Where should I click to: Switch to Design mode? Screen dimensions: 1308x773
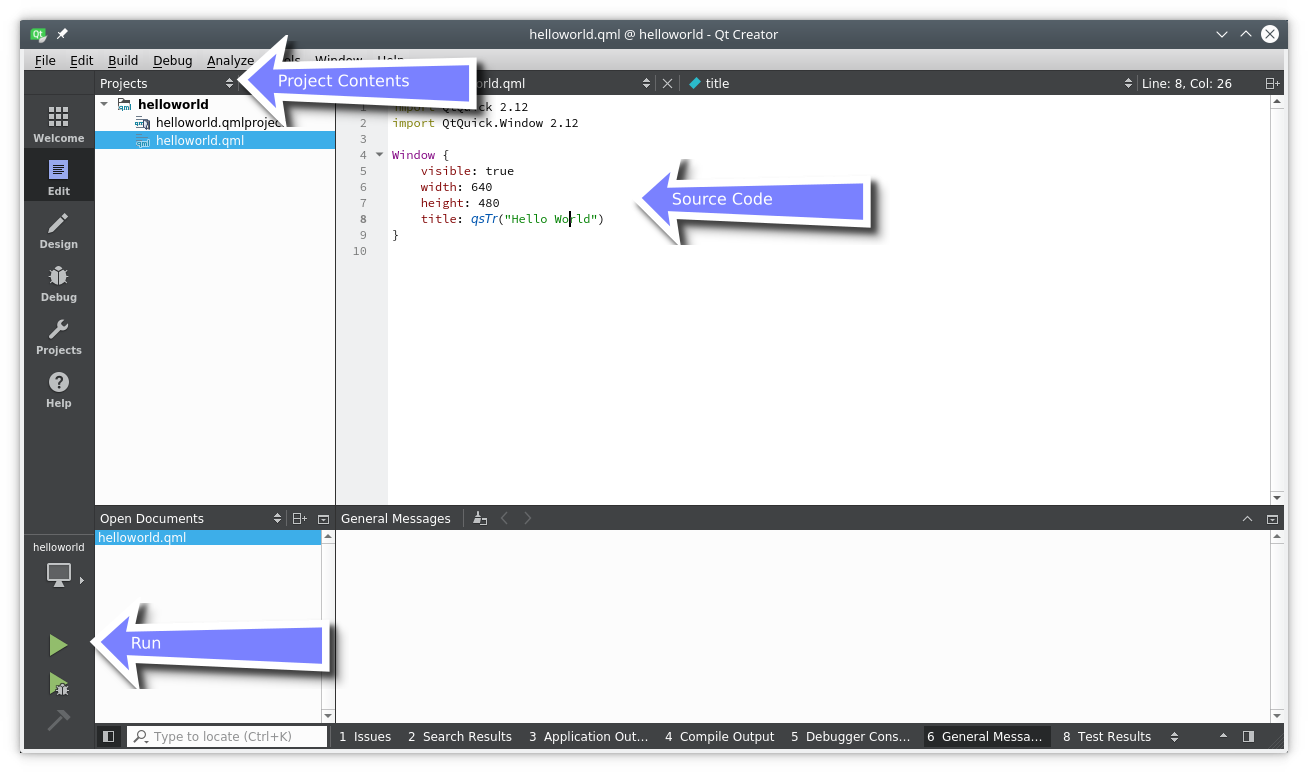tap(58, 231)
